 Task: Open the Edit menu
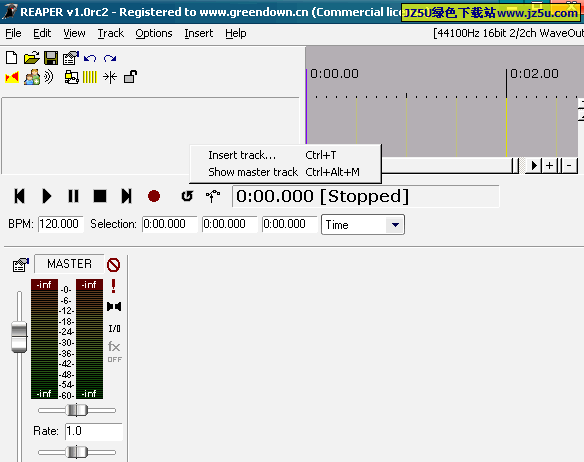[x=42, y=34]
